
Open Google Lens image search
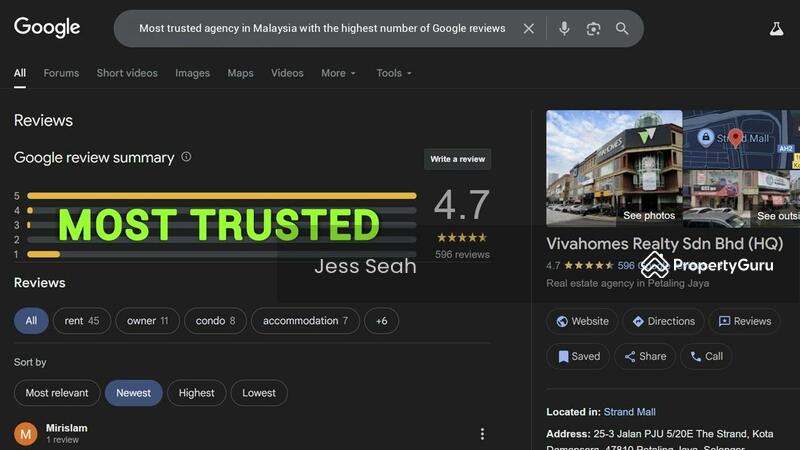(x=593, y=29)
